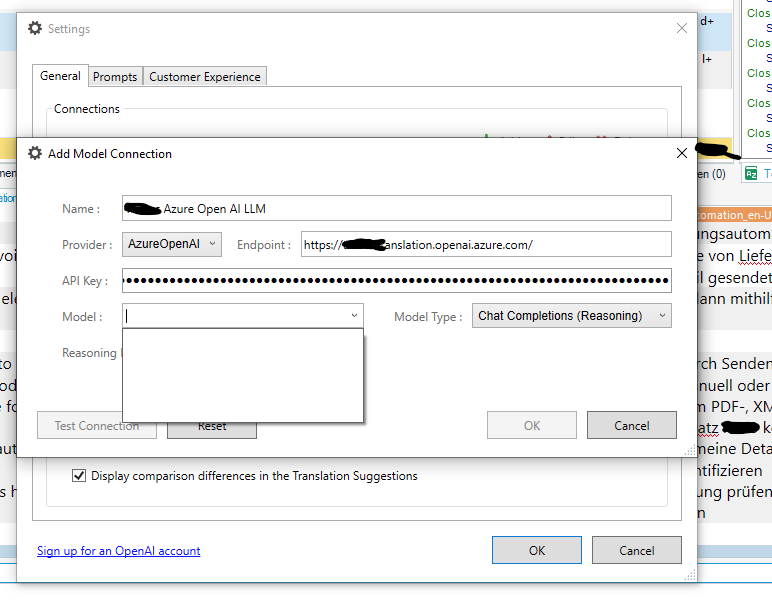Open the Customer Experience tab
Screen dimensions: 772x612
(x=205, y=77)
